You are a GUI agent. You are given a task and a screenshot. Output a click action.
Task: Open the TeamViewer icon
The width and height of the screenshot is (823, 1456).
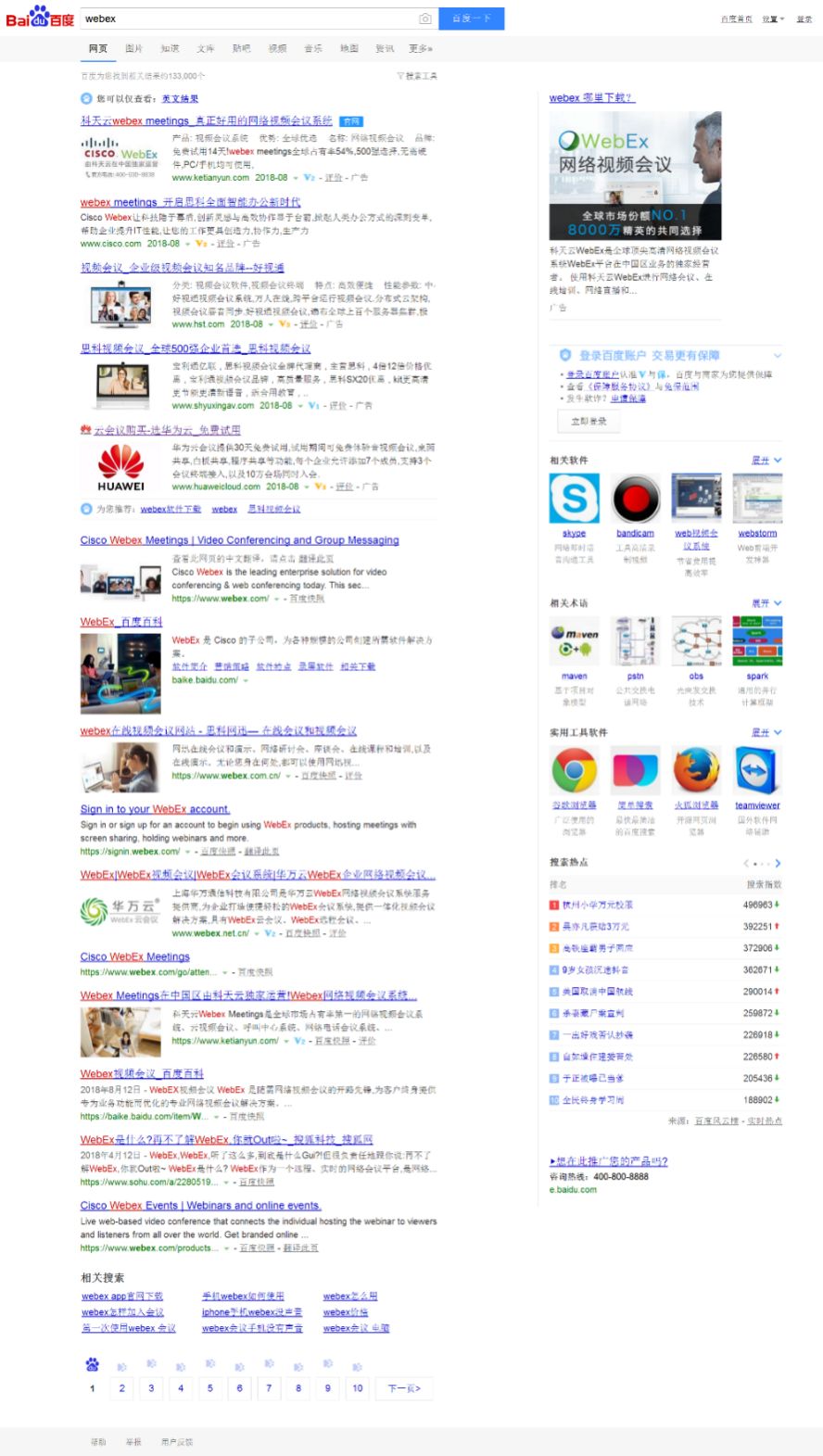757,771
